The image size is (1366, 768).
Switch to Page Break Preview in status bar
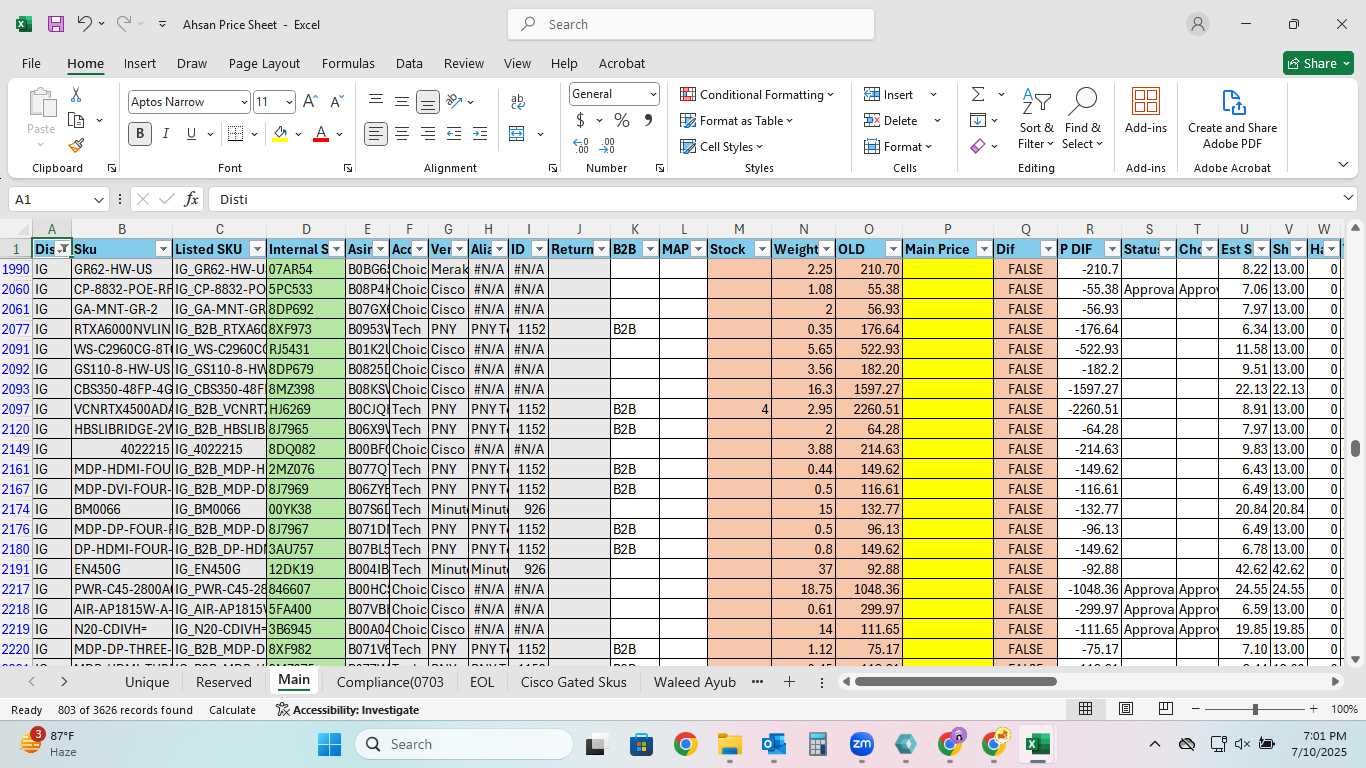click(1166, 709)
